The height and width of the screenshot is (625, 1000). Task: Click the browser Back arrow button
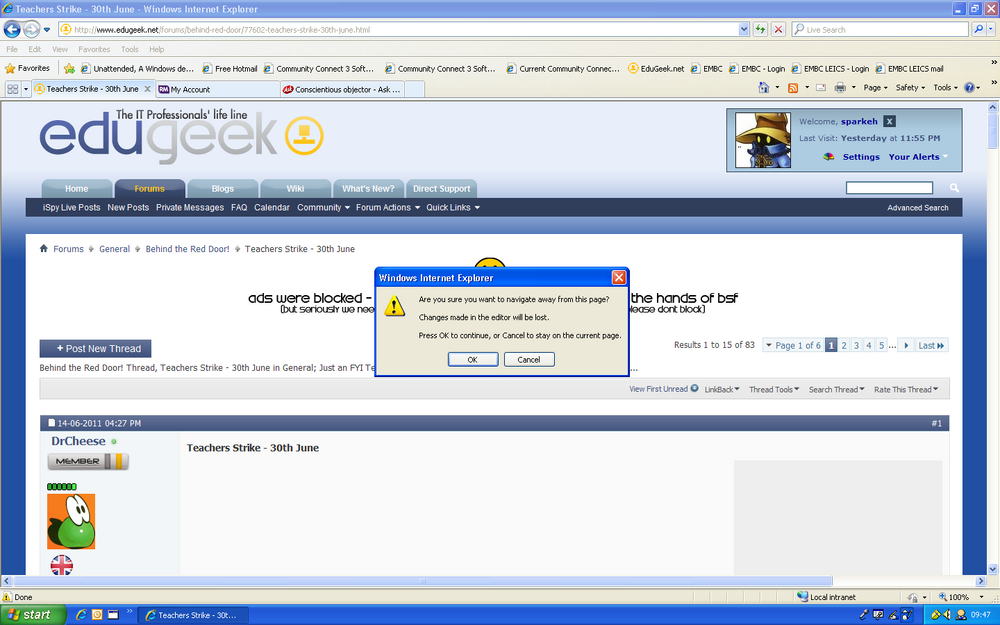click(x=12, y=29)
